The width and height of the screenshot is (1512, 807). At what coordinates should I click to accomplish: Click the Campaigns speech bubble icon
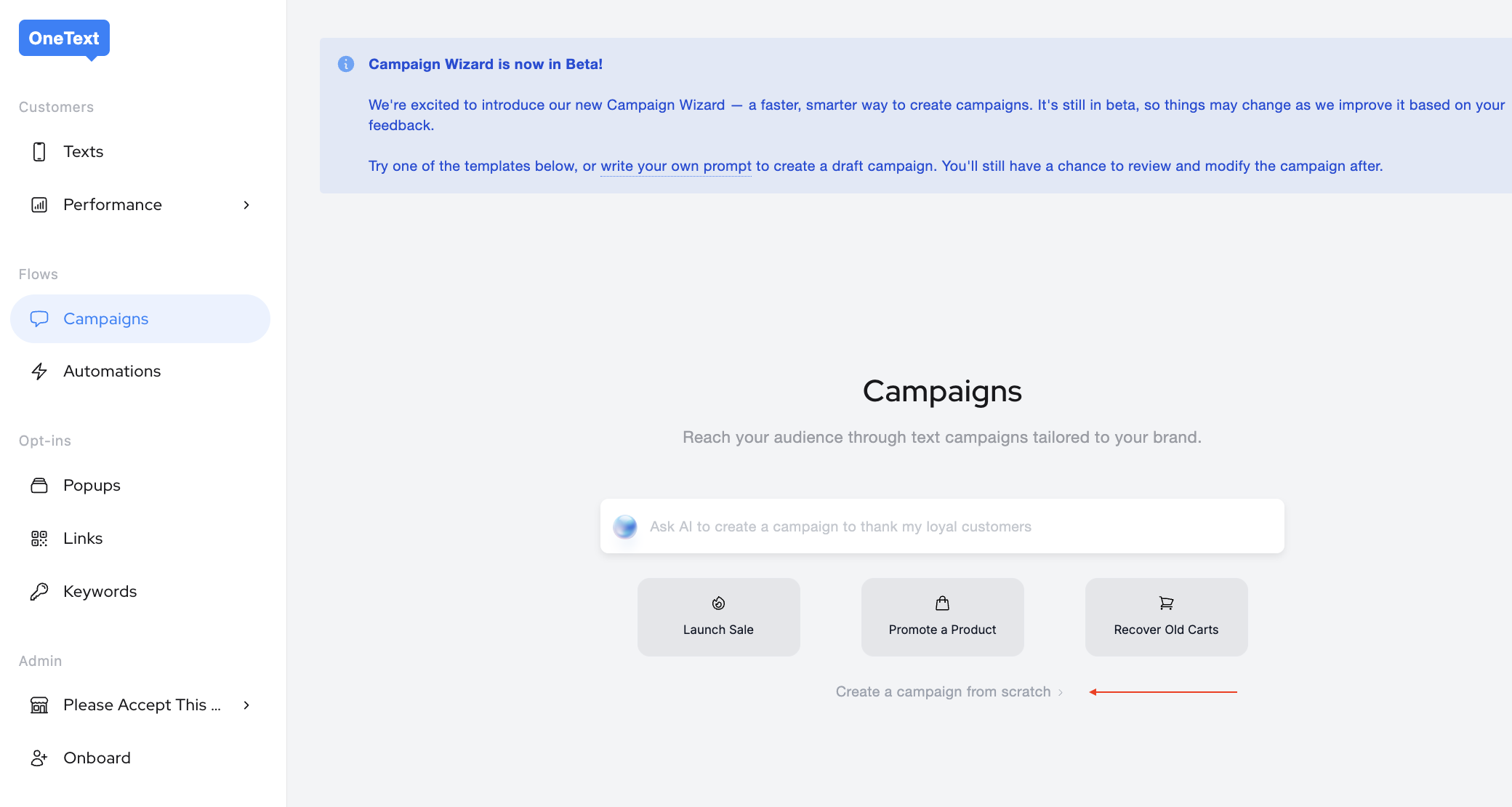[39, 318]
